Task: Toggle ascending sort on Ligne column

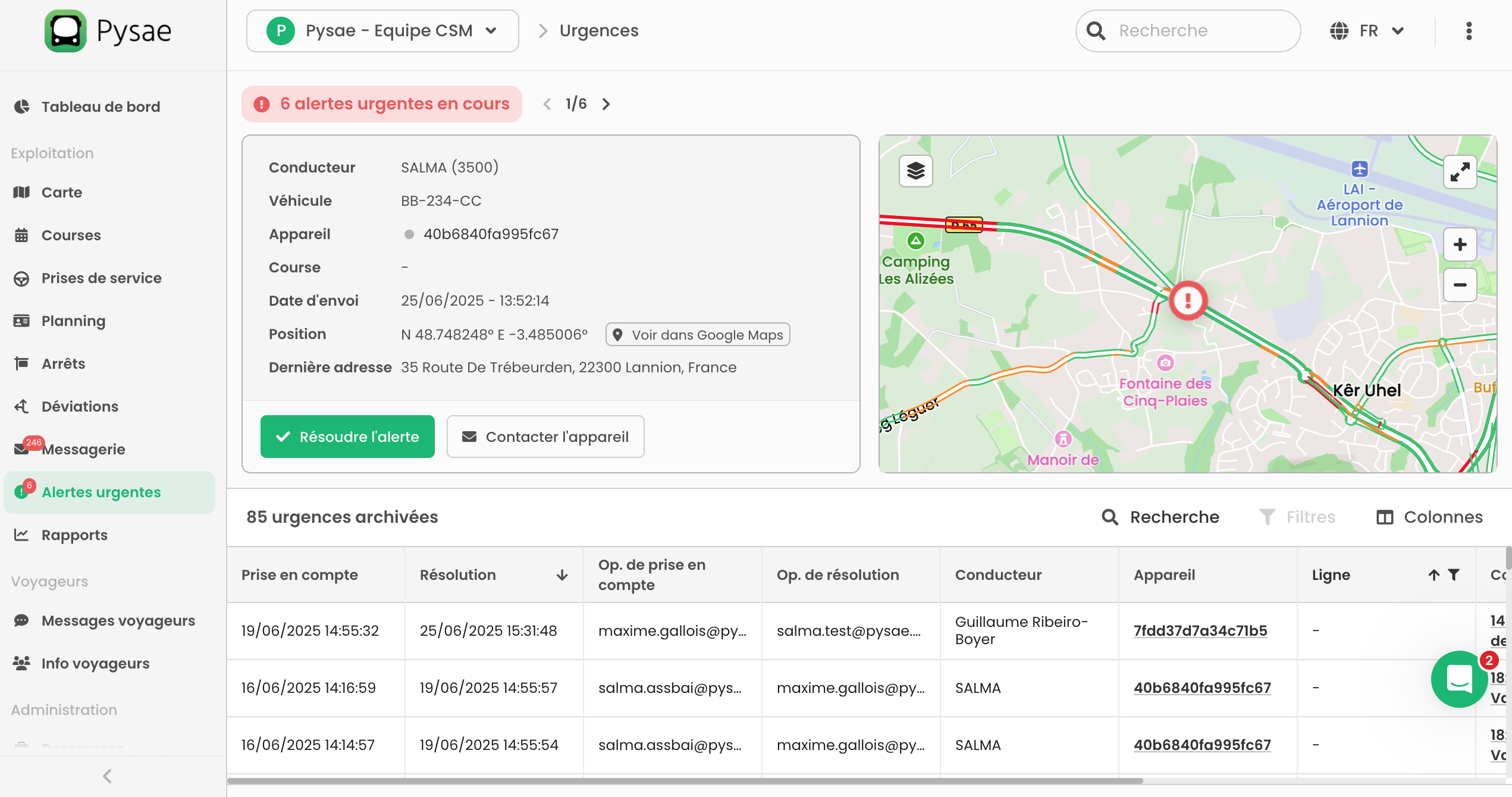Action: 1434,575
